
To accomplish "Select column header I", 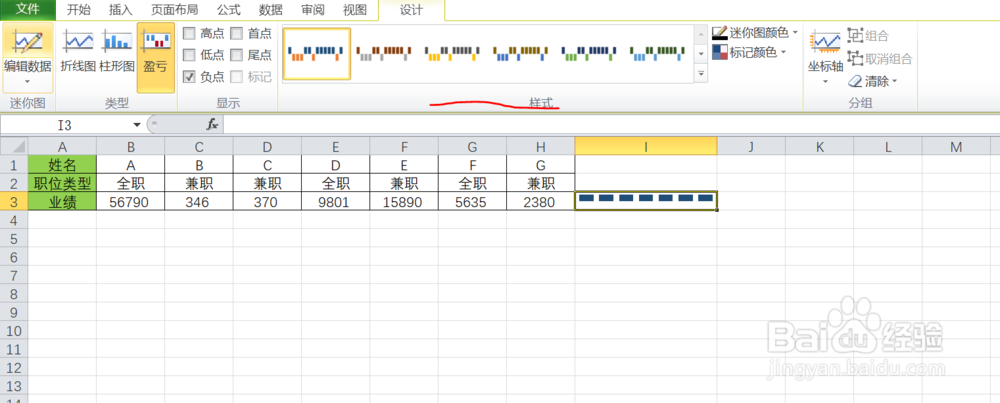I will pos(645,147).
